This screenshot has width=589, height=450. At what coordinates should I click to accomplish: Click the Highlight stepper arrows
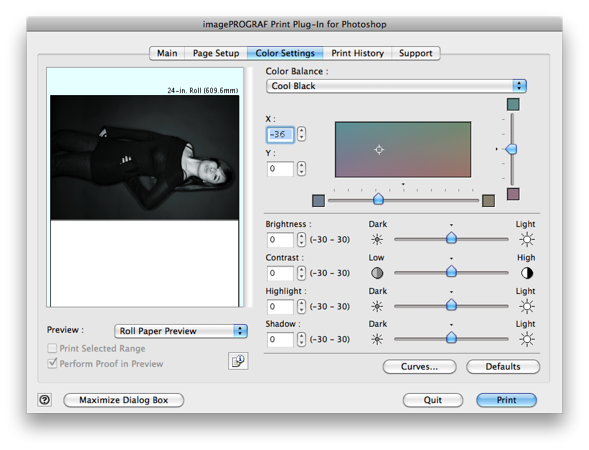coord(301,307)
